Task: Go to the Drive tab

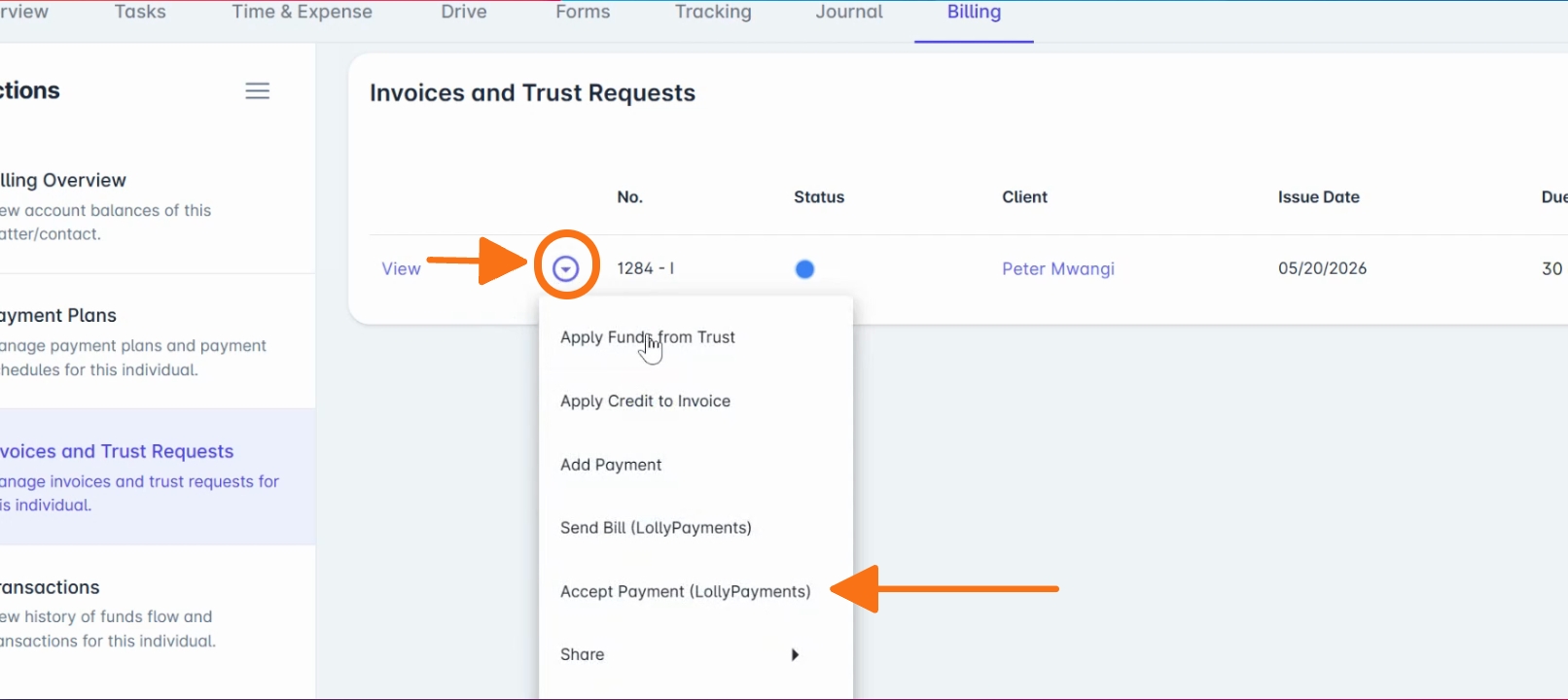Action: pos(464,12)
